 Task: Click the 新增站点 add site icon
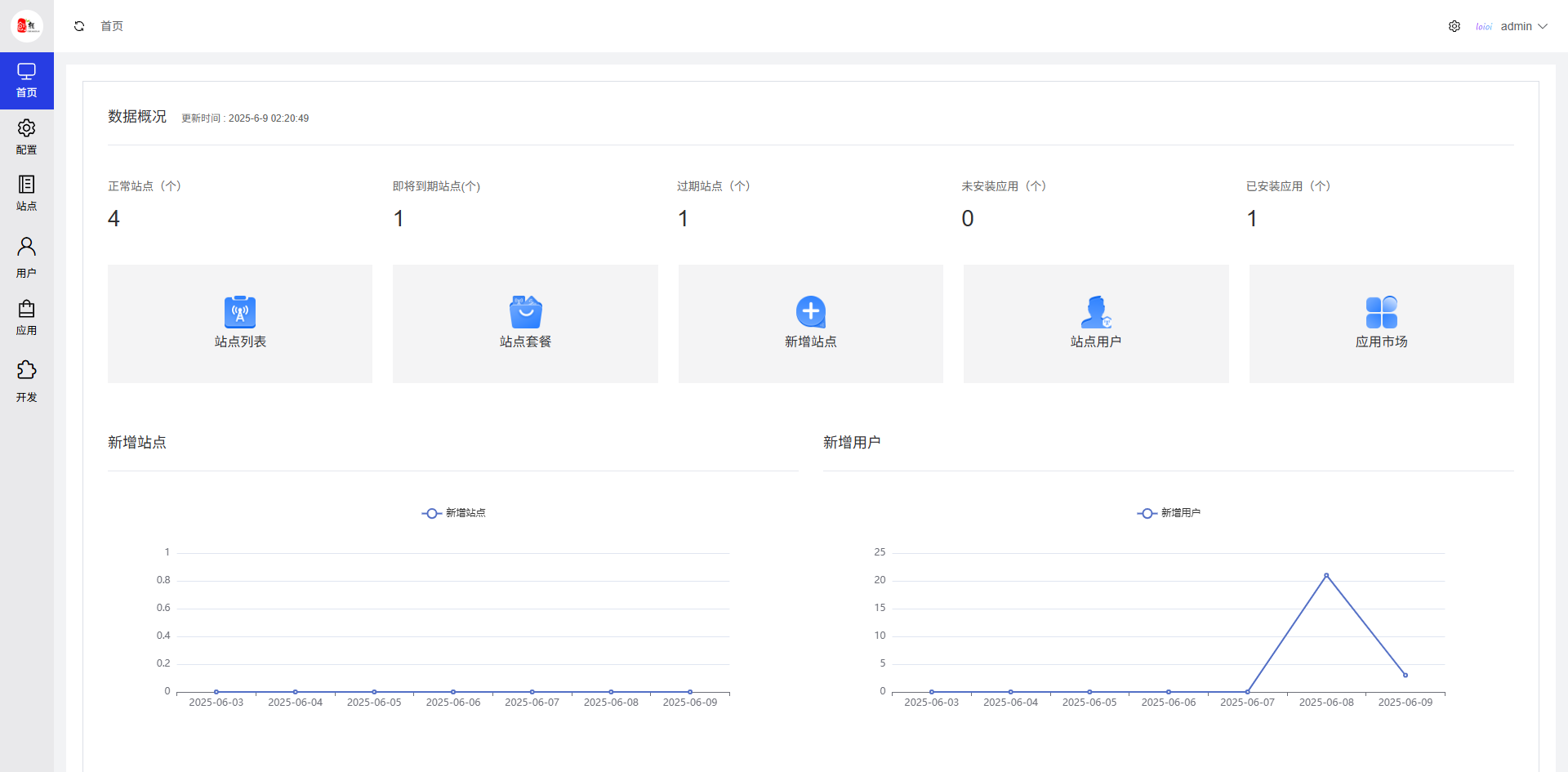pyautogui.click(x=810, y=311)
